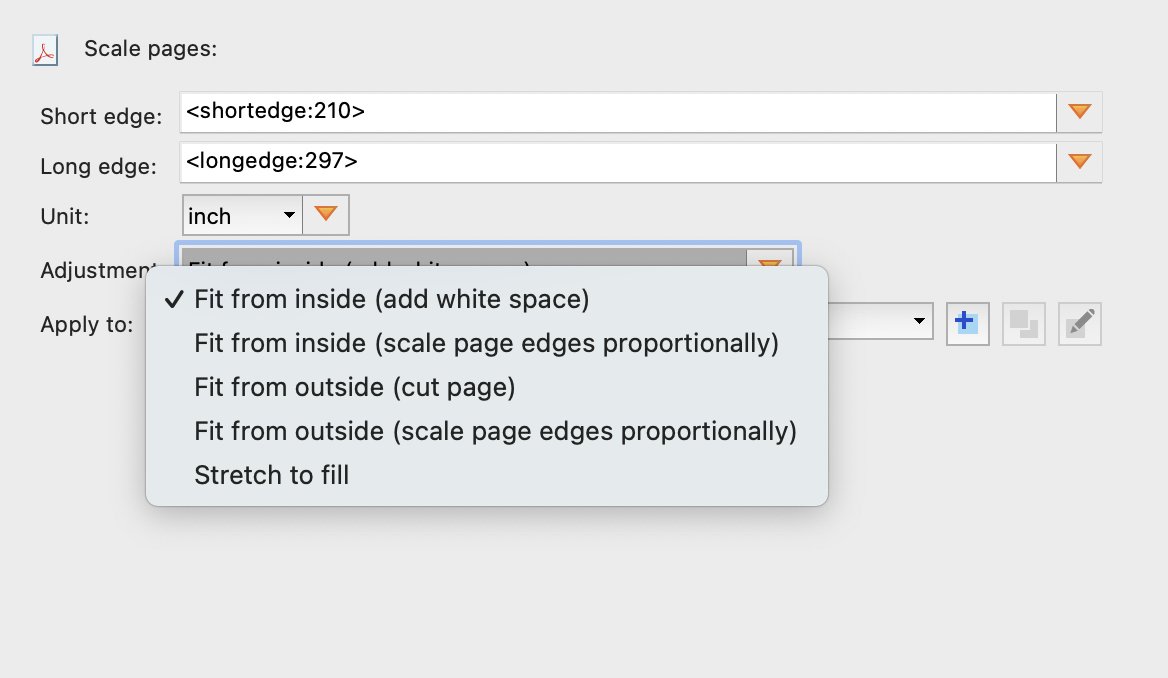Screen dimensions: 1168x678
Task: Click the blue plus icon to add an action
Action: click(967, 323)
